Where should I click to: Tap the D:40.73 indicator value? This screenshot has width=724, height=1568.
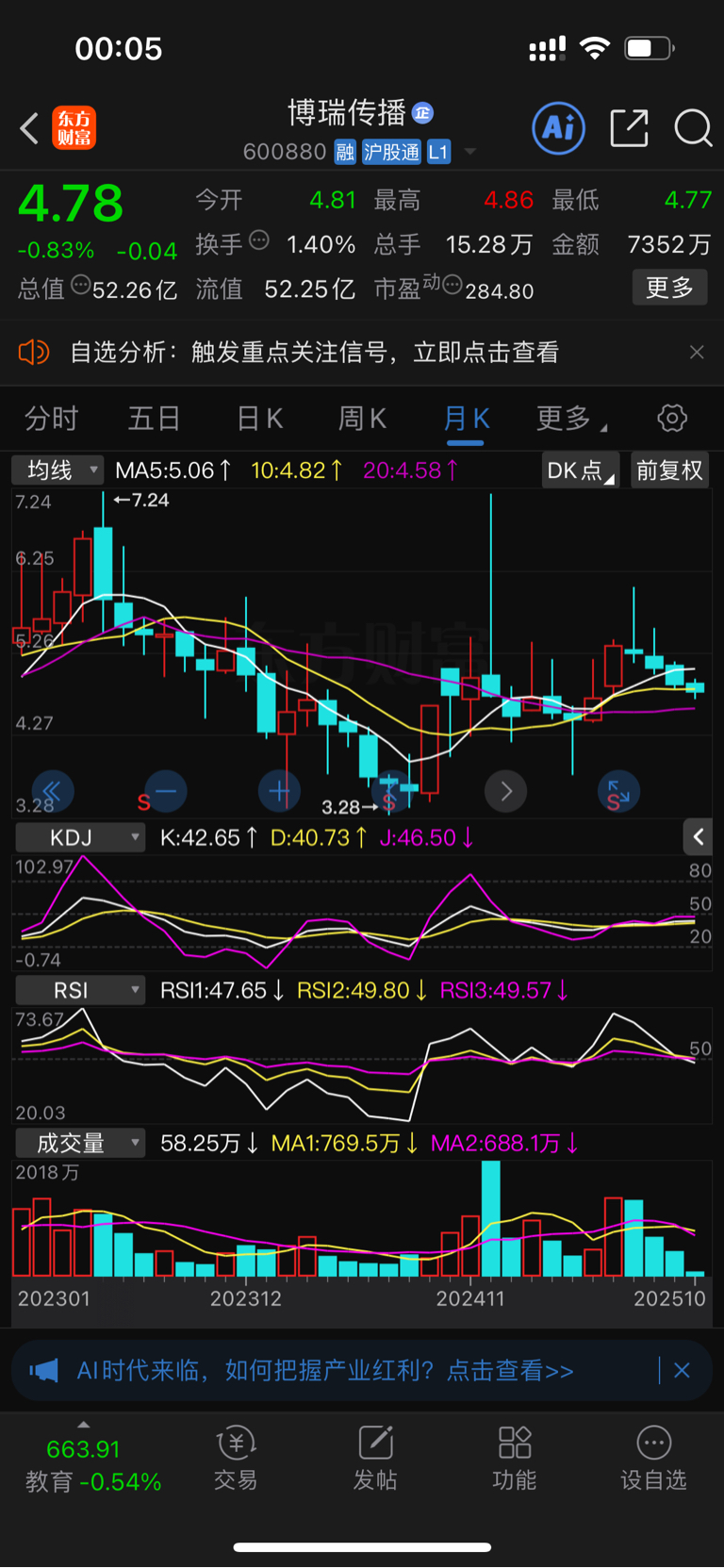point(318,837)
